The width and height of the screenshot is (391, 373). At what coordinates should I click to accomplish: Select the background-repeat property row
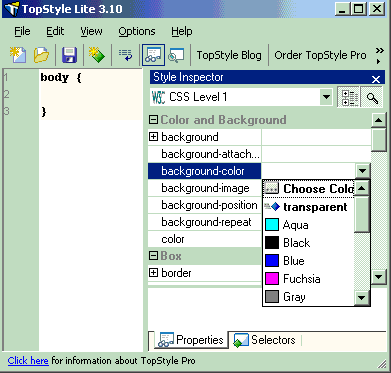[x=204, y=222]
